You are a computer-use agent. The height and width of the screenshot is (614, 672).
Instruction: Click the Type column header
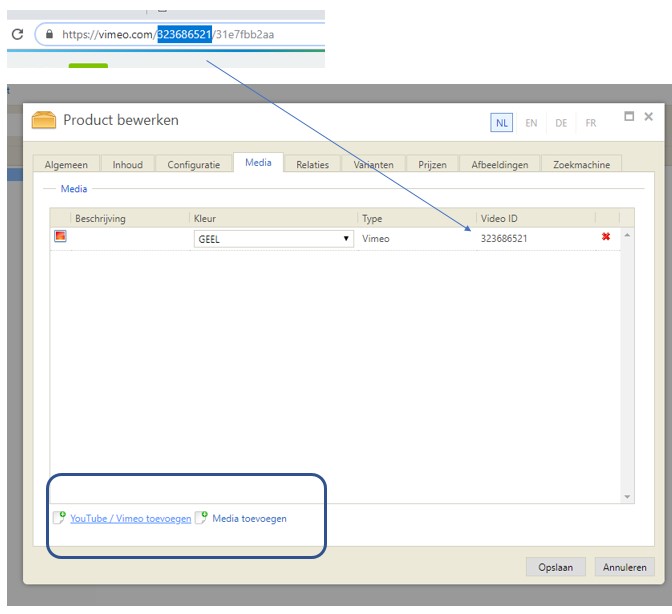coord(417,219)
